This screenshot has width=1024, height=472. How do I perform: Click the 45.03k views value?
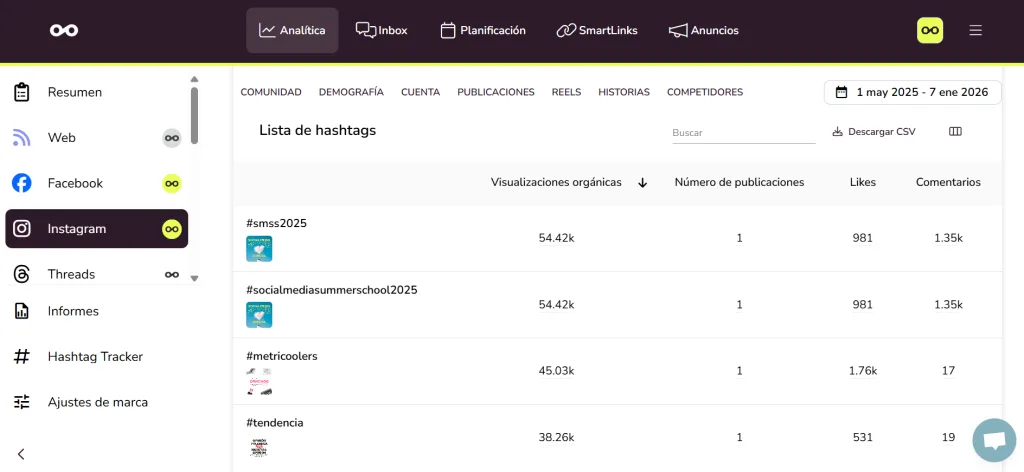[556, 371]
